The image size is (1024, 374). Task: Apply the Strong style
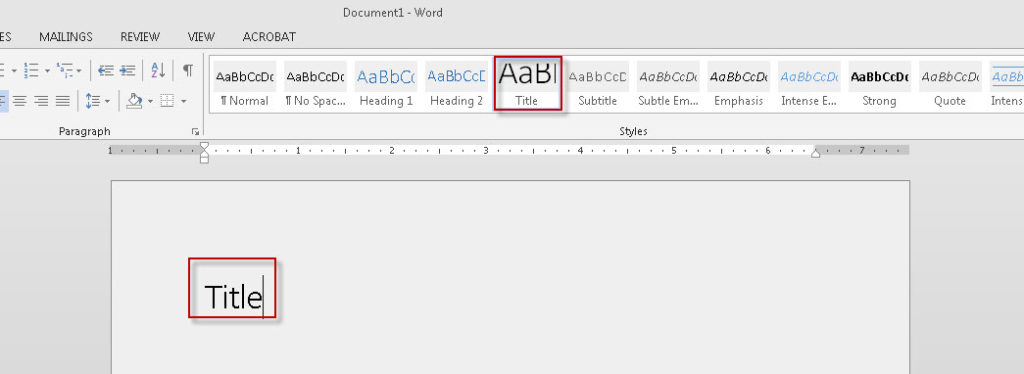(x=880, y=85)
